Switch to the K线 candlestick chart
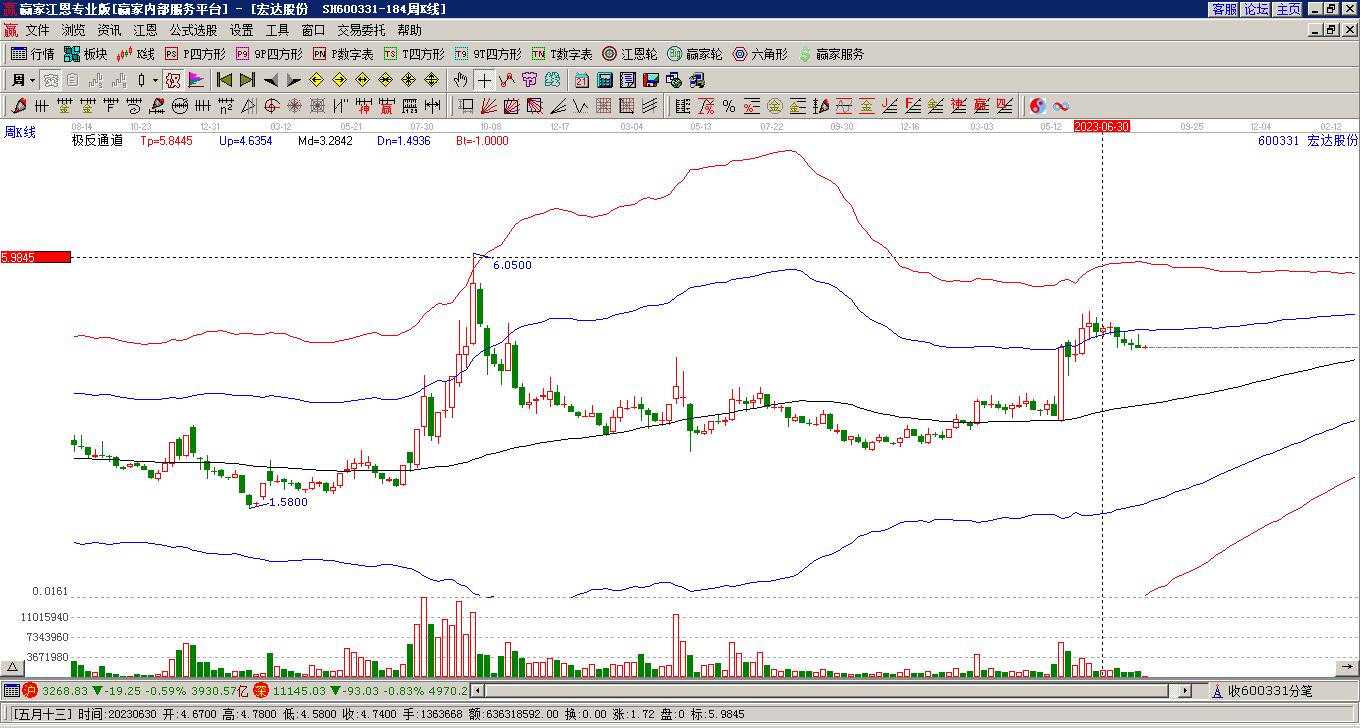The image size is (1360, 728). click(136, 54)
